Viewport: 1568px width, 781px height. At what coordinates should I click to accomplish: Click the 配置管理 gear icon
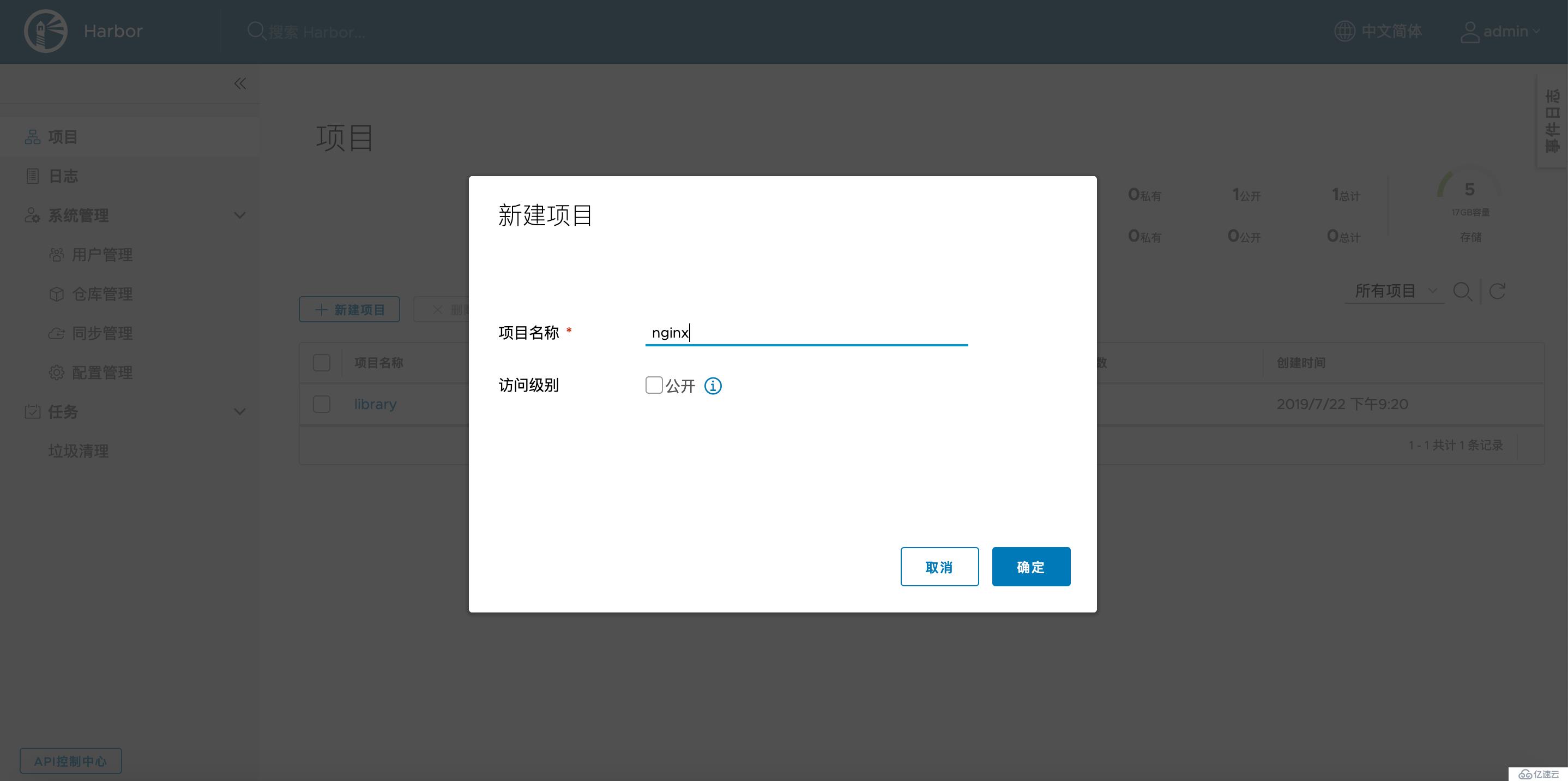click(x=57, y=373)
